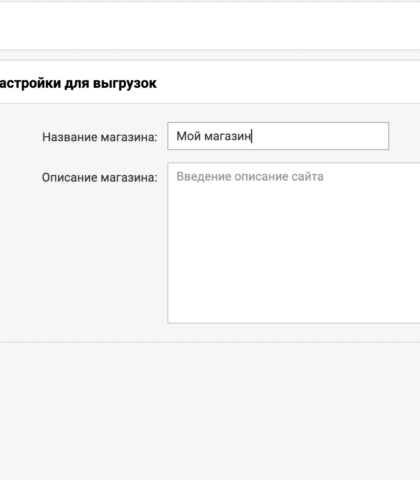Click the 'настройки для выгрузок' section heading
The image size is (420, 480).
pos(78,83)
